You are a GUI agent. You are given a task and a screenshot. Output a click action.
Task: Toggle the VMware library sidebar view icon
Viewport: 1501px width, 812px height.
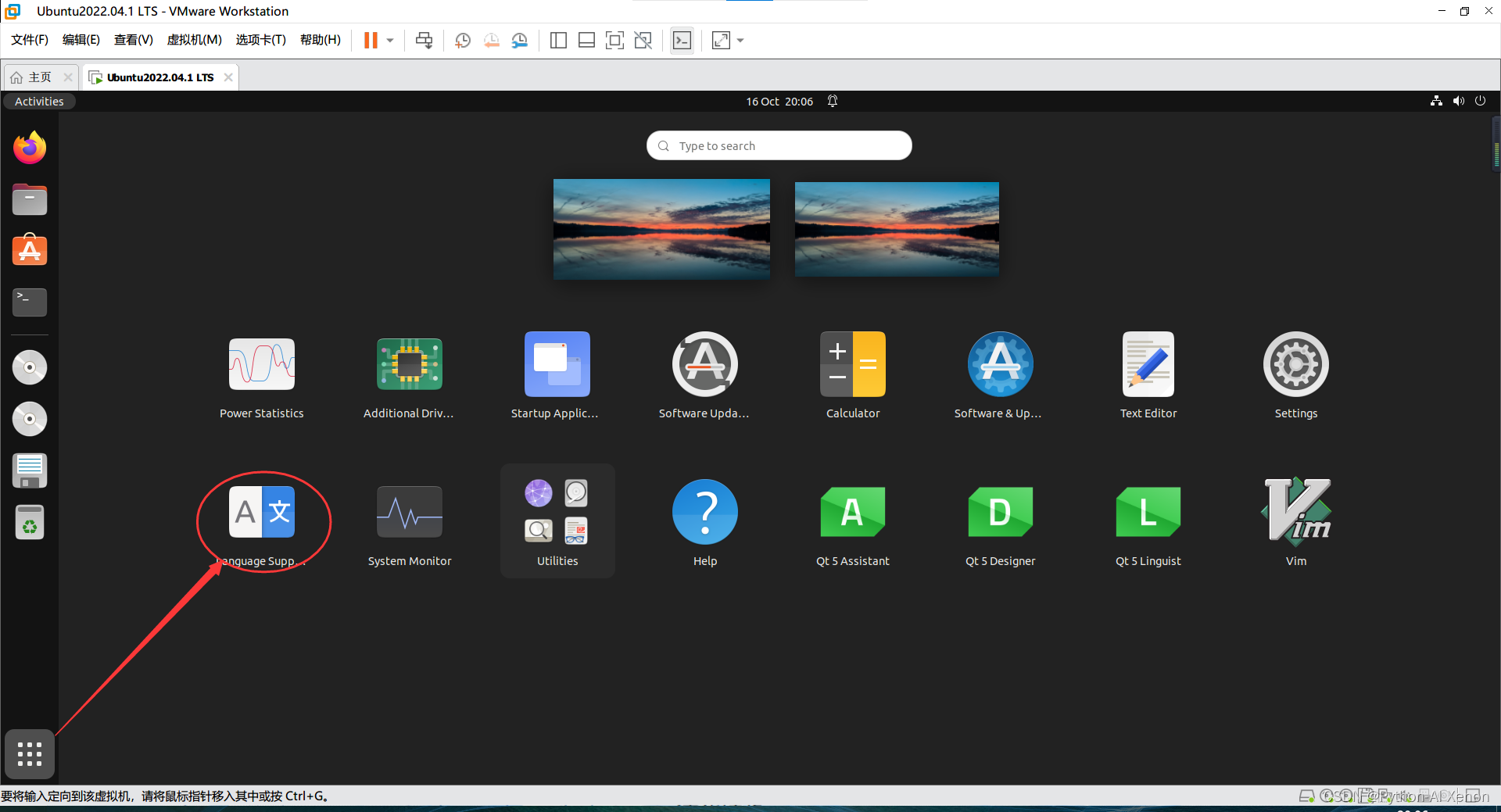click(558, 40)
